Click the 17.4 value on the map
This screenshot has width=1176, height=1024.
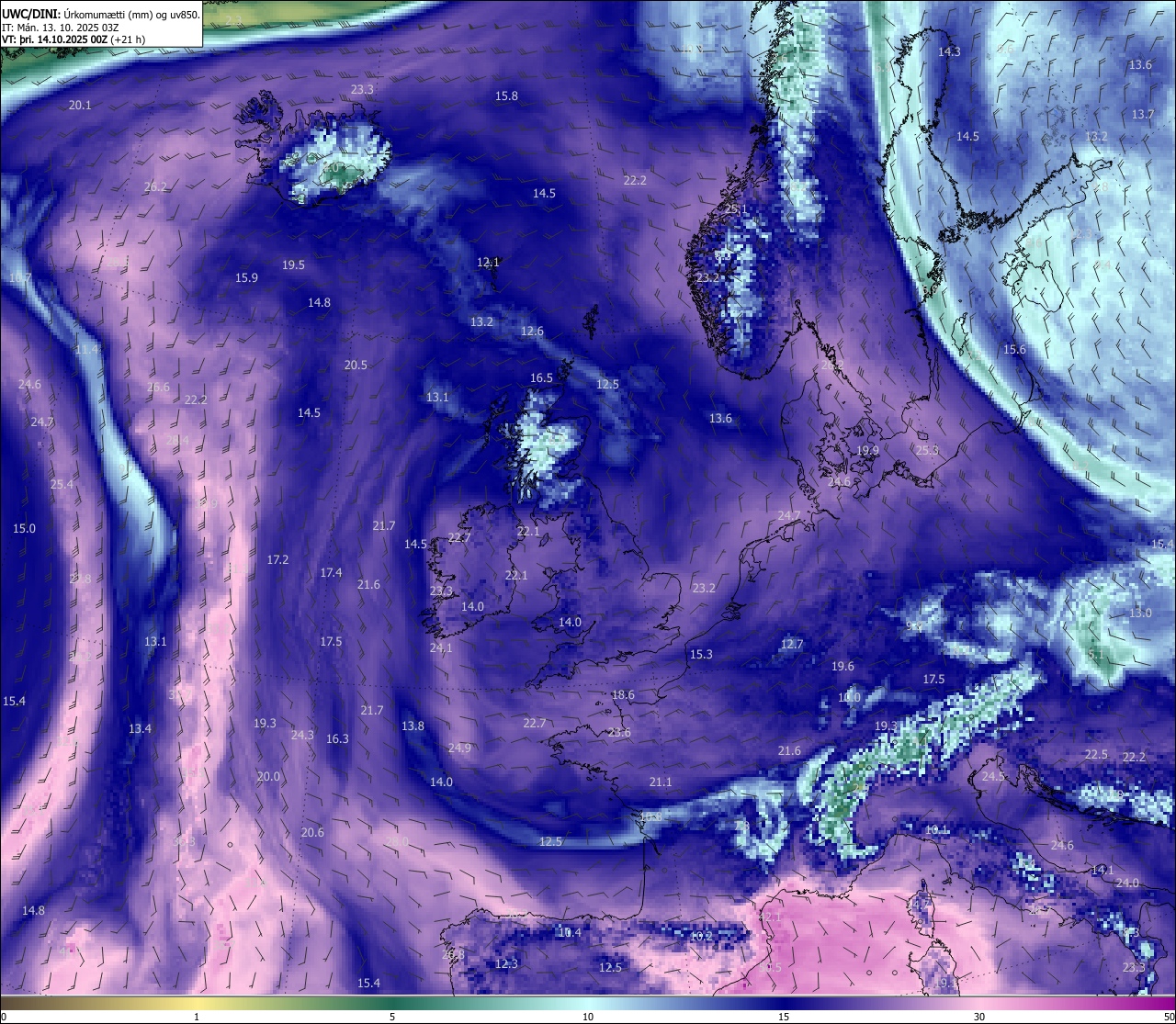point(331,573)
